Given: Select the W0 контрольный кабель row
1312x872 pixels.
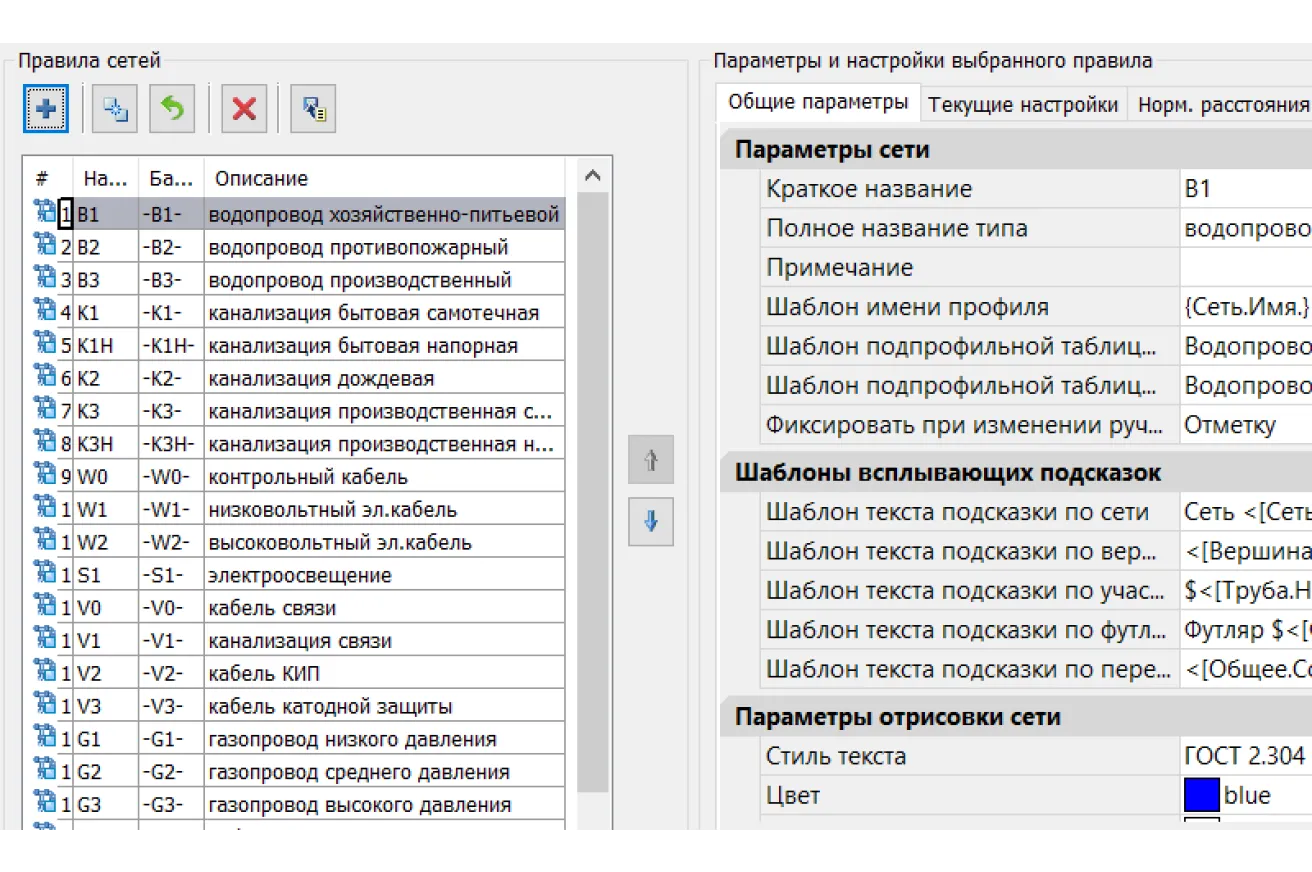Looking at the screenshot, I should 308,477.
